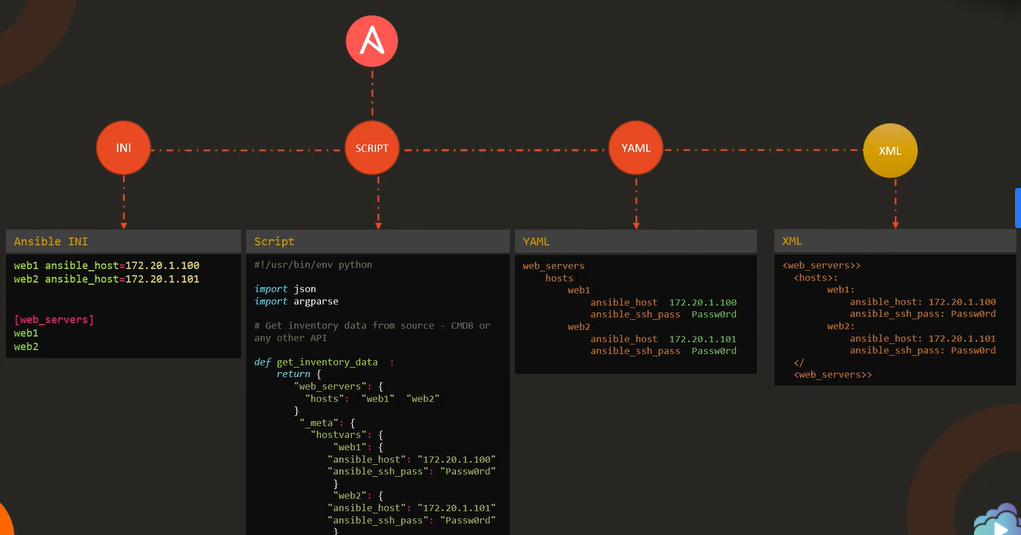Click web2: in the XML panel
The width and height of the screenshot is (1021, 535).
click(841, 326)
